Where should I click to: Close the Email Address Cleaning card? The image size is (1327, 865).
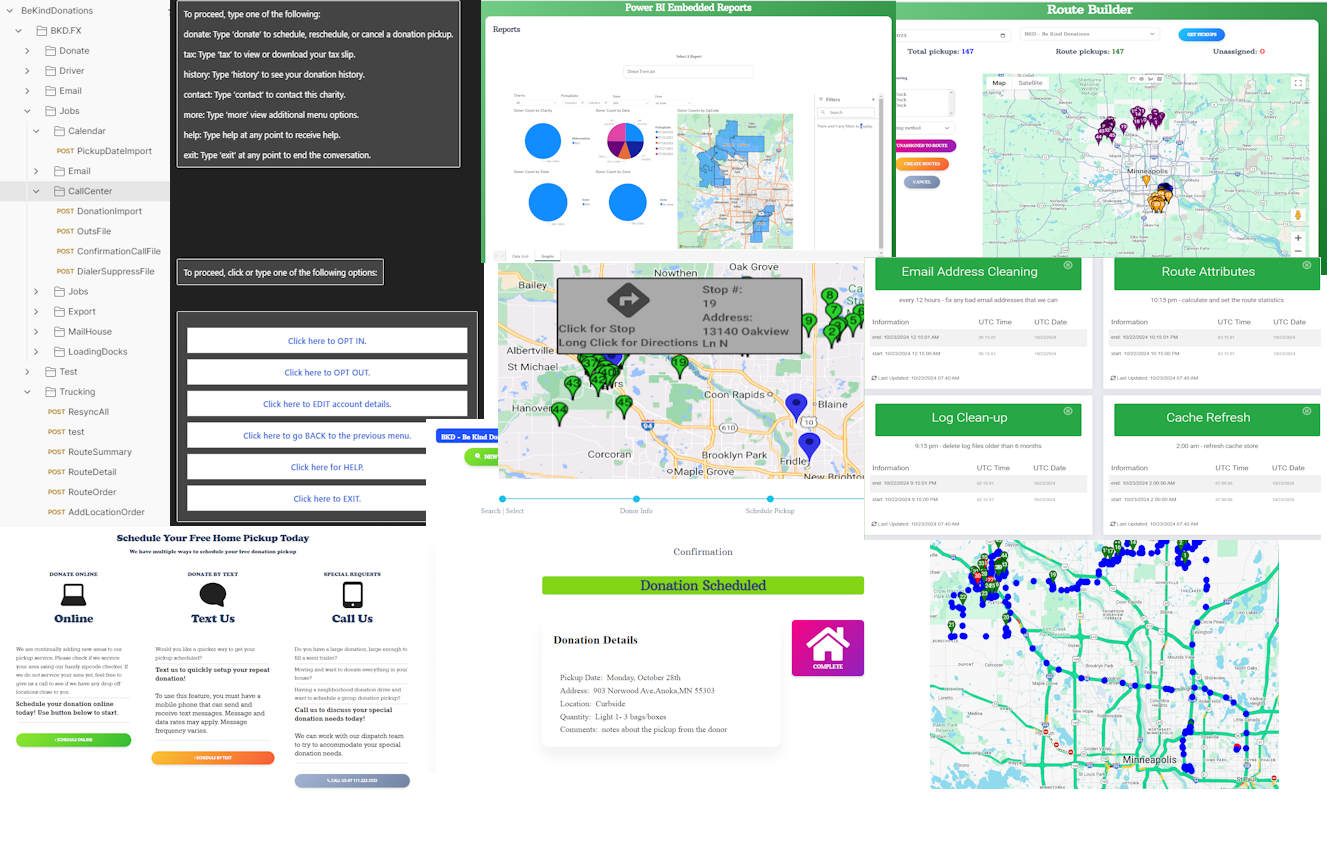click(1068, 265)
